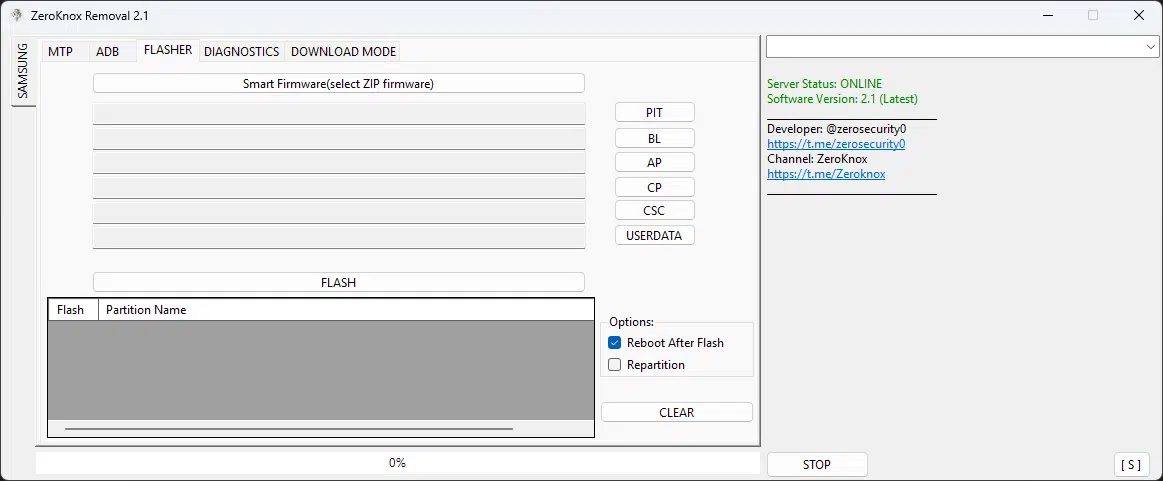1163x481 pixels.
Task: Start flashing with the FLASH button
Action: point(339,282)
